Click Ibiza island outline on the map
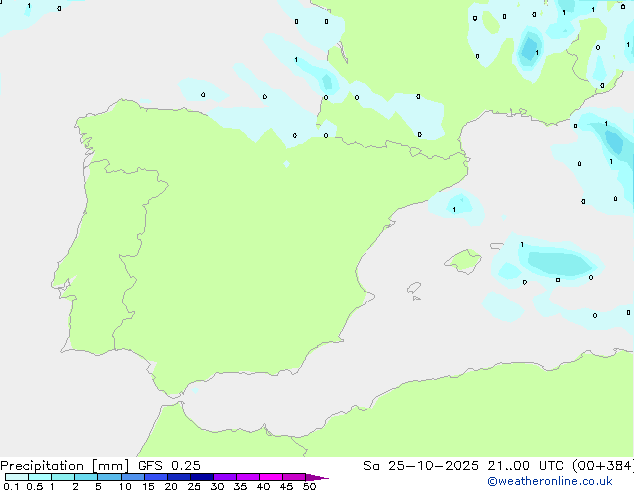 tap(414, 288)
